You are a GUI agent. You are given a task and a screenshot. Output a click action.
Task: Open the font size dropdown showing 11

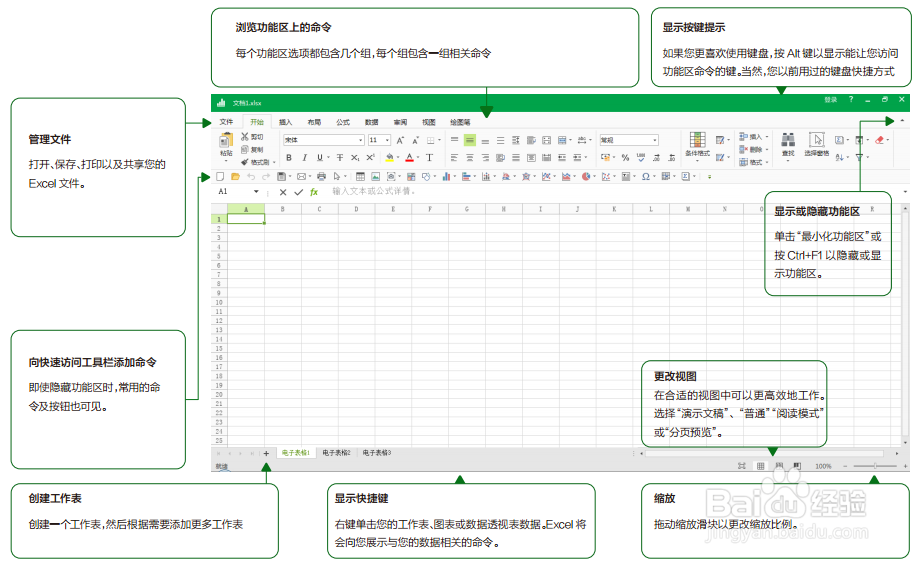pos(387,140)
